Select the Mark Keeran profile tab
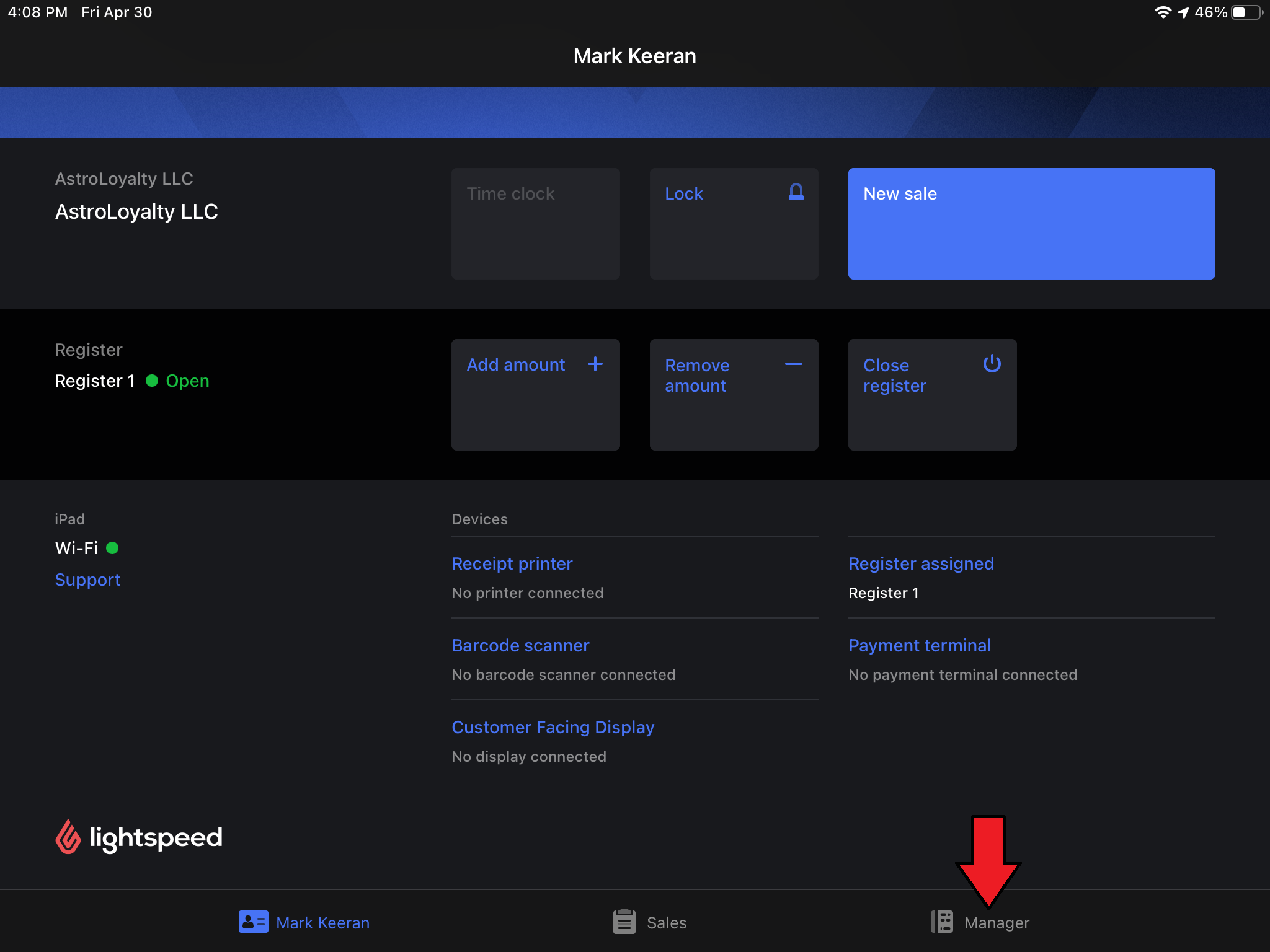 (x=322, y=923)
